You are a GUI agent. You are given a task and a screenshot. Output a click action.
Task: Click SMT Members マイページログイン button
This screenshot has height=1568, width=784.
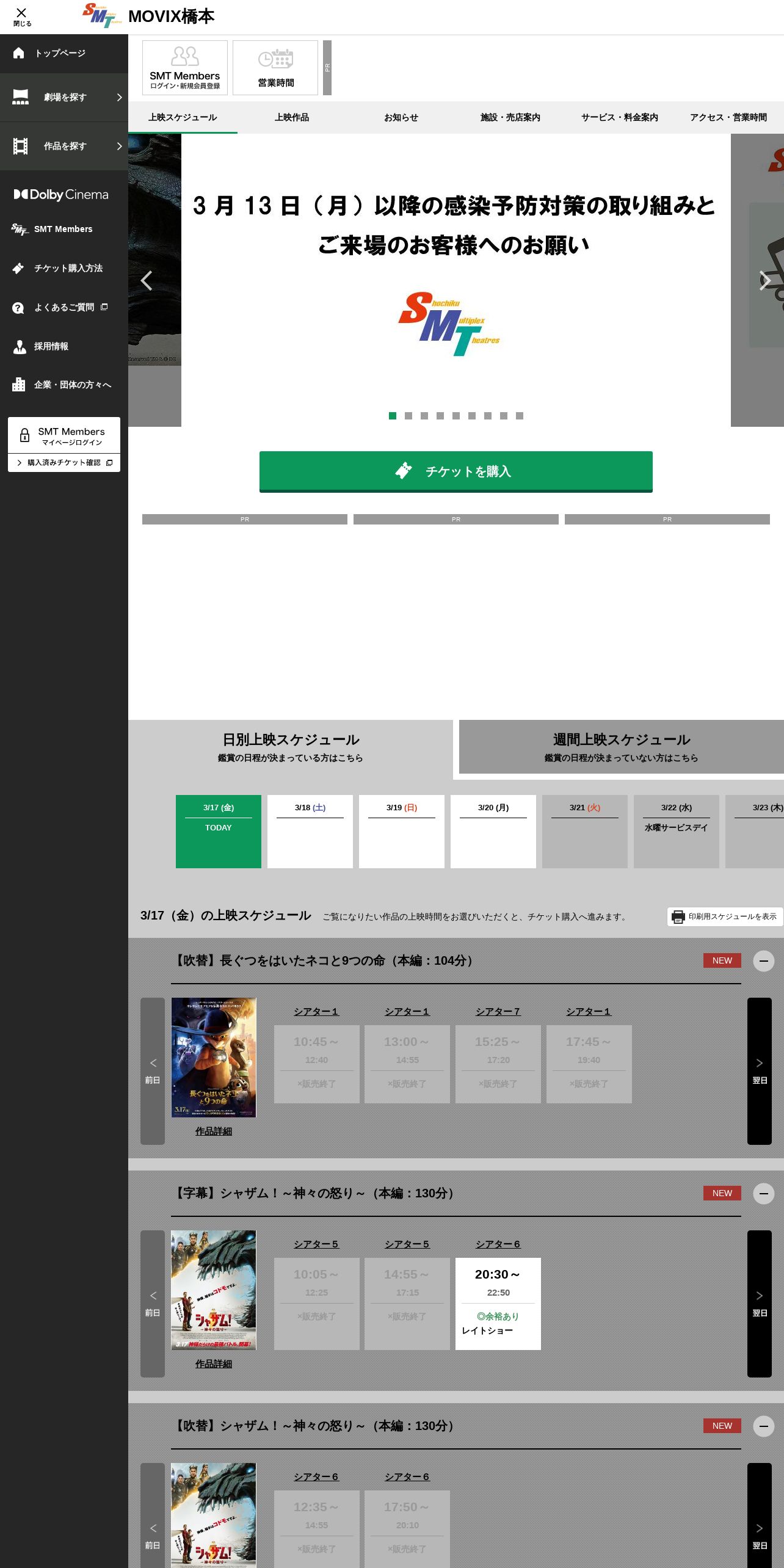[64, 435]
